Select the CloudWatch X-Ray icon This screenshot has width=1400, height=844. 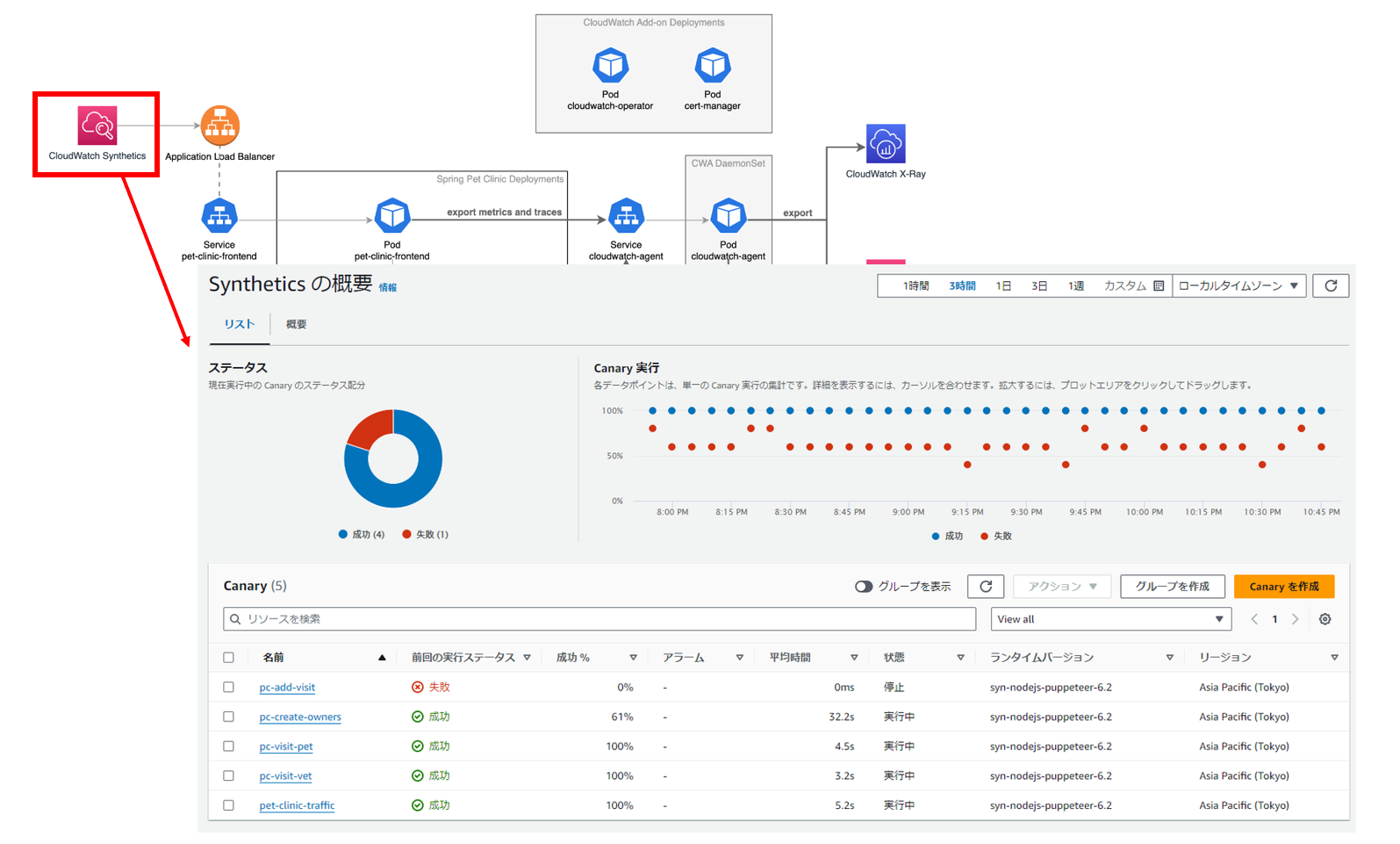pyautogui.click(x=886, y=144)
